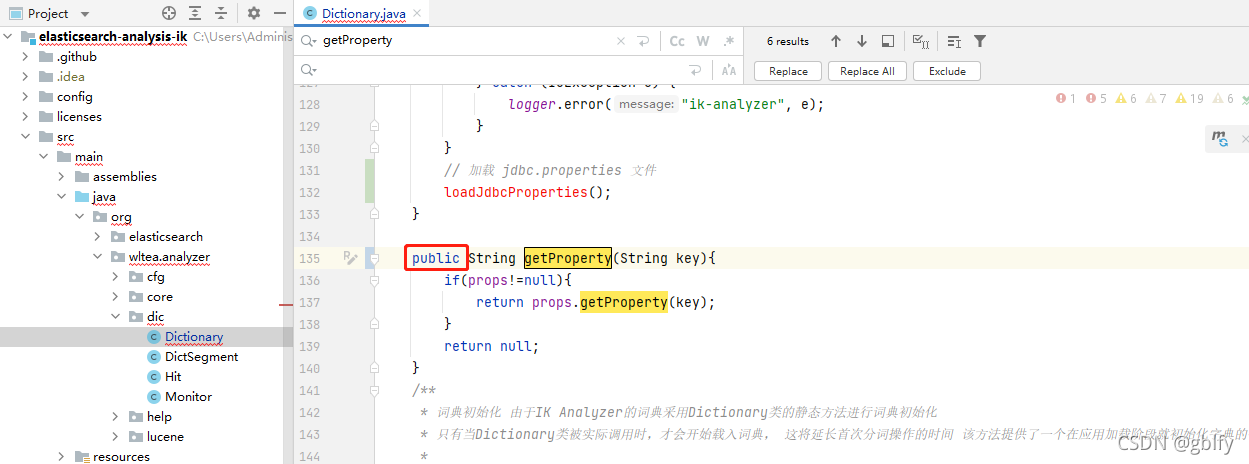Viewport: 1249px width, 464px height.
Task: Click loadJdbcProperties() call on line 132
Action: [527, 192]
